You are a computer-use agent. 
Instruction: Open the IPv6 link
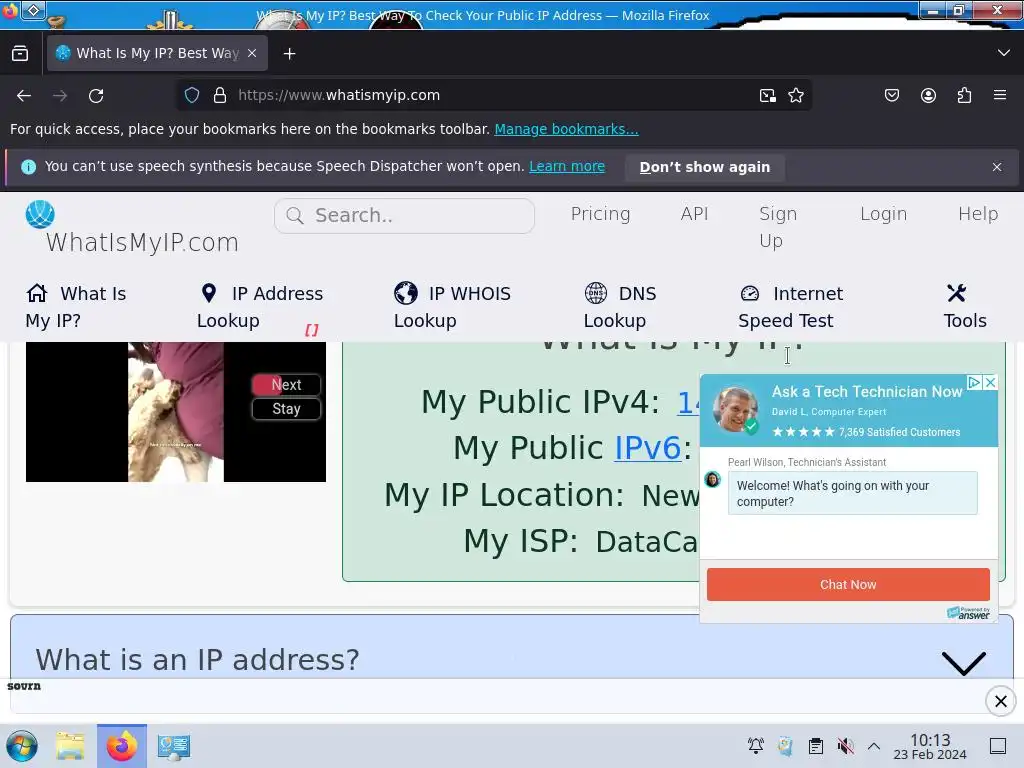tap(647, 448)
